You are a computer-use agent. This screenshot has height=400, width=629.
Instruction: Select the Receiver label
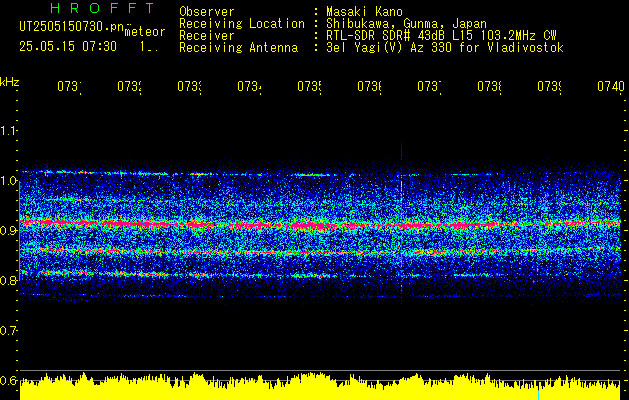(207, 36)
